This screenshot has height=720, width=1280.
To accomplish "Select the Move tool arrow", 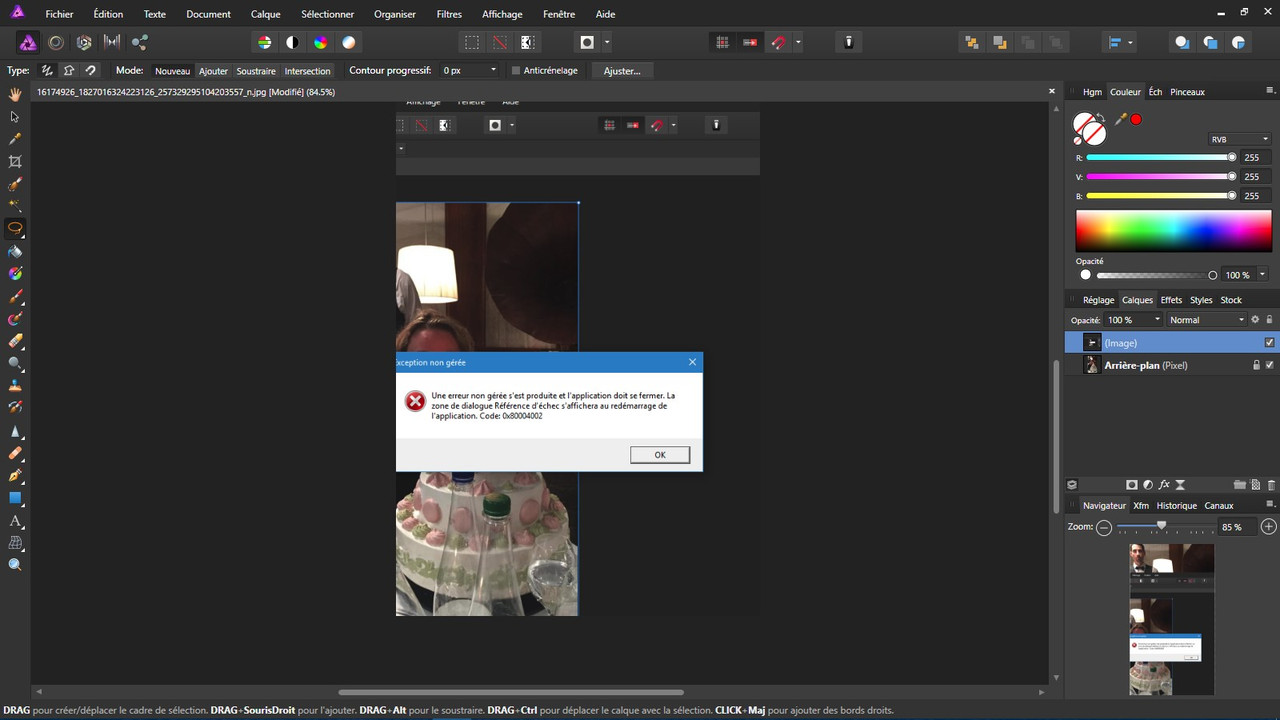I will (x=15, y=116).
